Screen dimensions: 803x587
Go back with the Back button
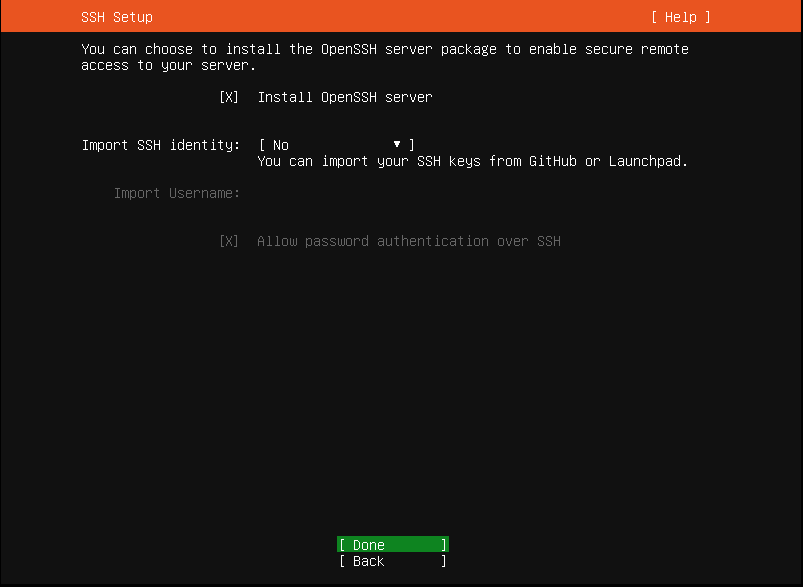coord(392,561)
